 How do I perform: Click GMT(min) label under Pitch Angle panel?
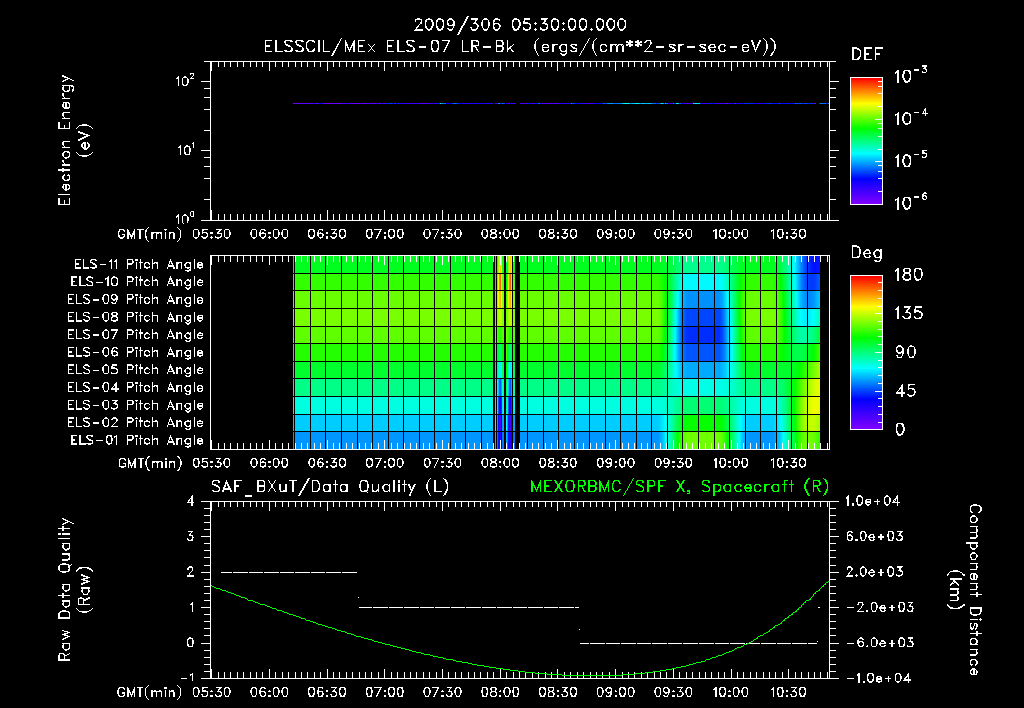pyautogui.click(x=149, y=463)
